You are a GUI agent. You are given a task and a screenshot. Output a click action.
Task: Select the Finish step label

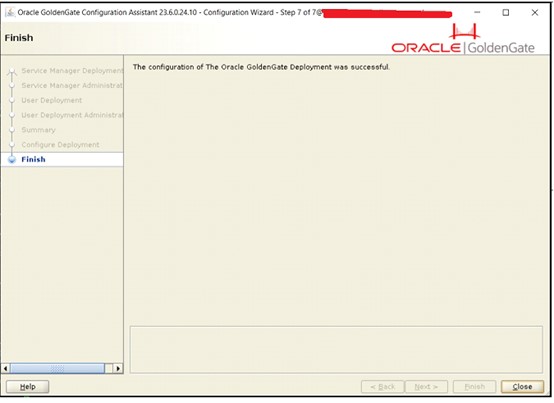[x=33, y=160]
